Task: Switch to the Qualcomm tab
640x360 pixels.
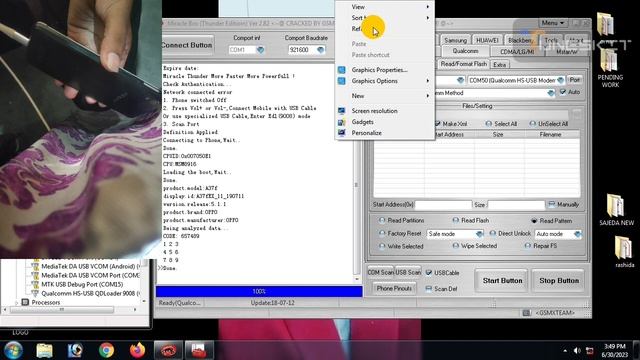Action: 465,51
